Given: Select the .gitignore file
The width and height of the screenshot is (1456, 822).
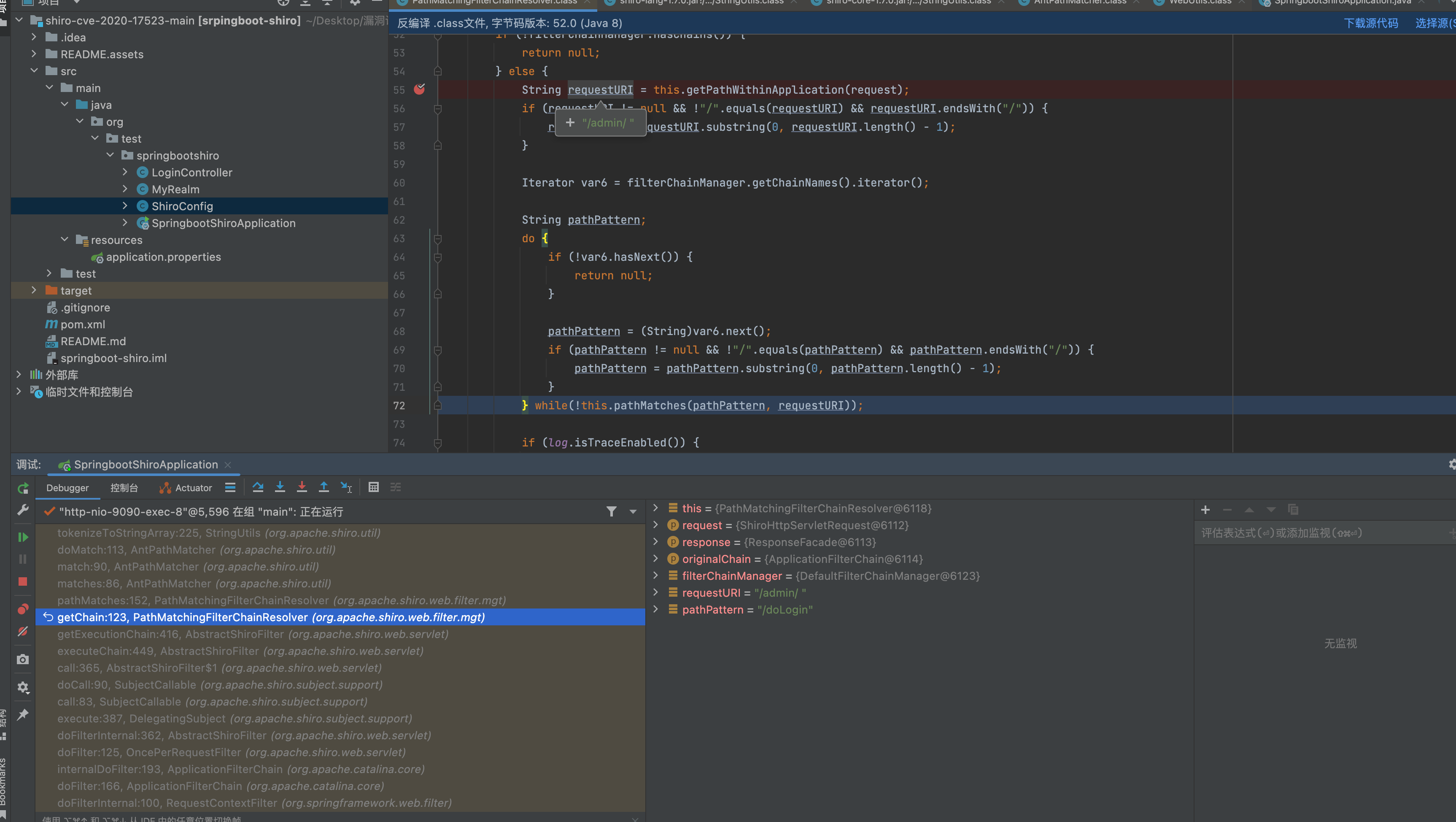Looking at the screenshot, I should point(85,307).
